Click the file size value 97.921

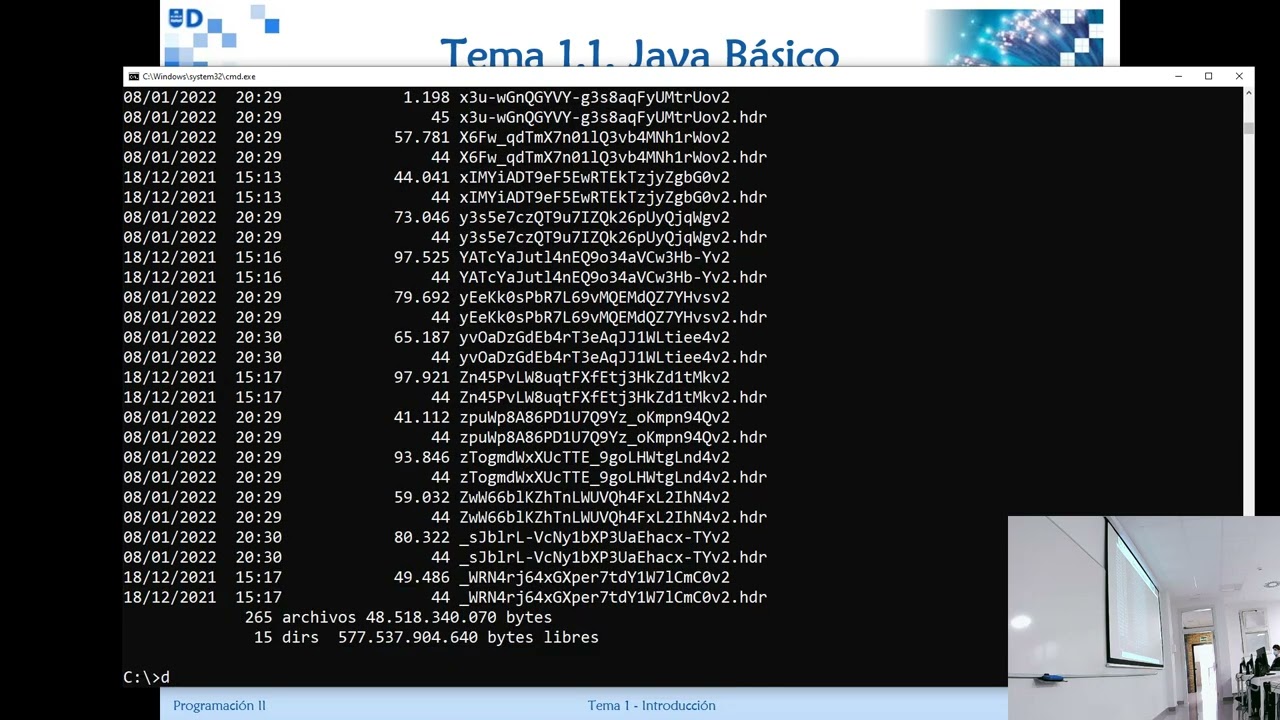coord(422,377)
